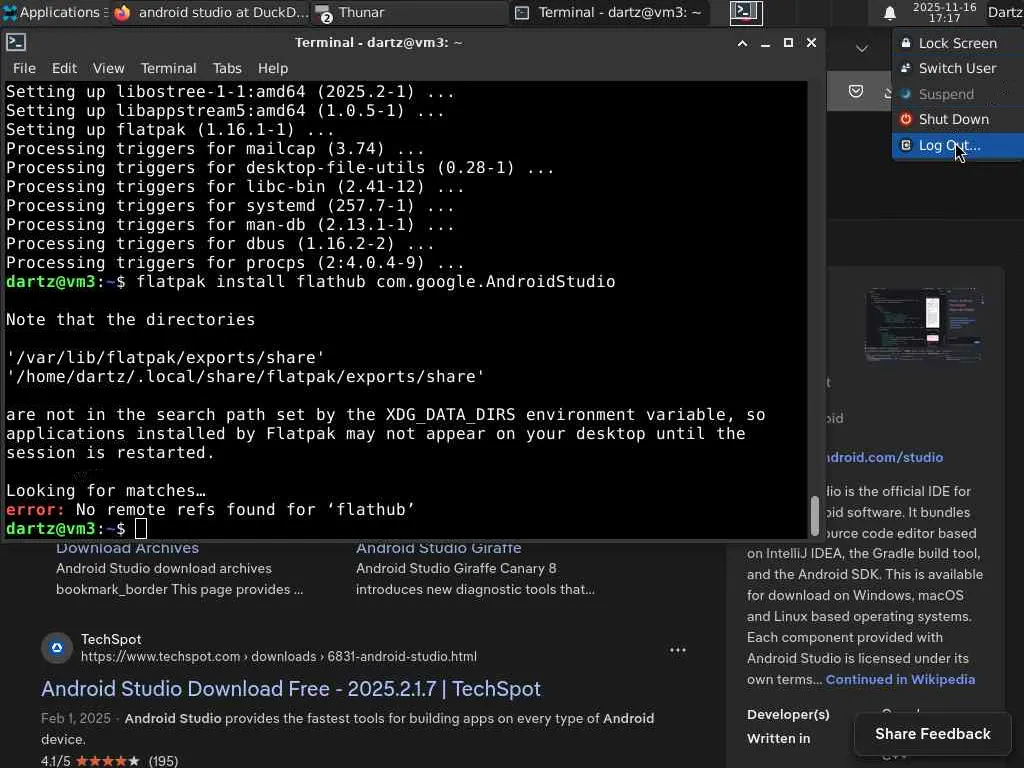Open the terminal Help menu
This screenshot has height=768, width=1024.
[x=272, y=68]
